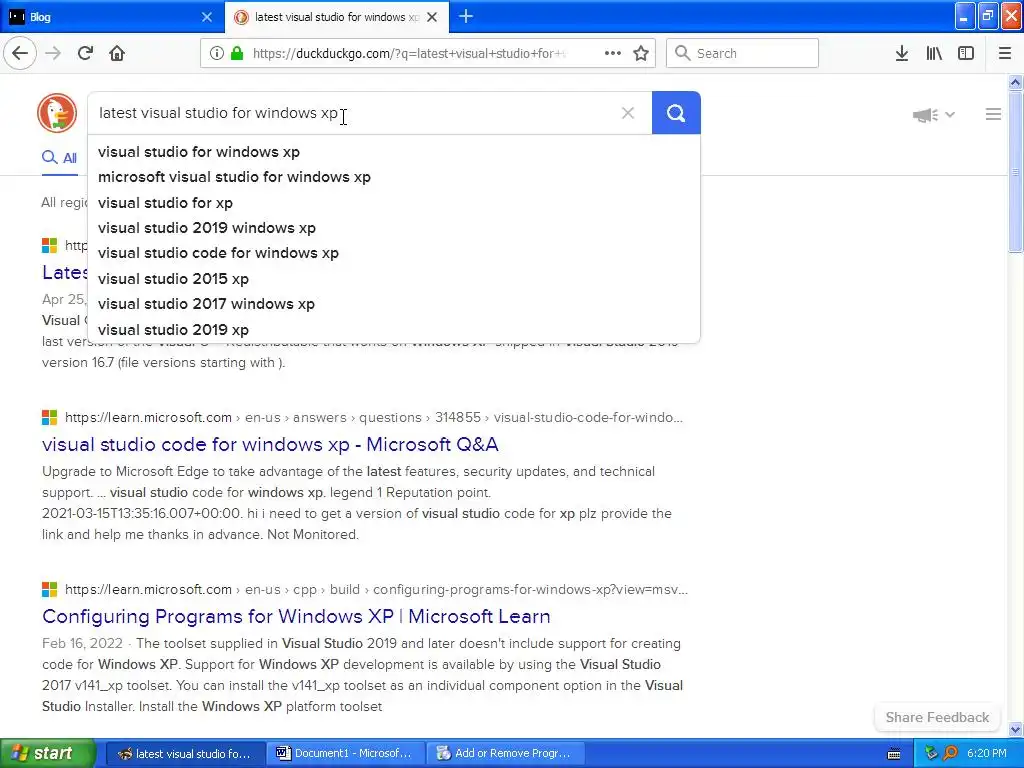Click the on-screen keyboard tray icon
This screenshot has height=768, width=1024.
point(894,754)
